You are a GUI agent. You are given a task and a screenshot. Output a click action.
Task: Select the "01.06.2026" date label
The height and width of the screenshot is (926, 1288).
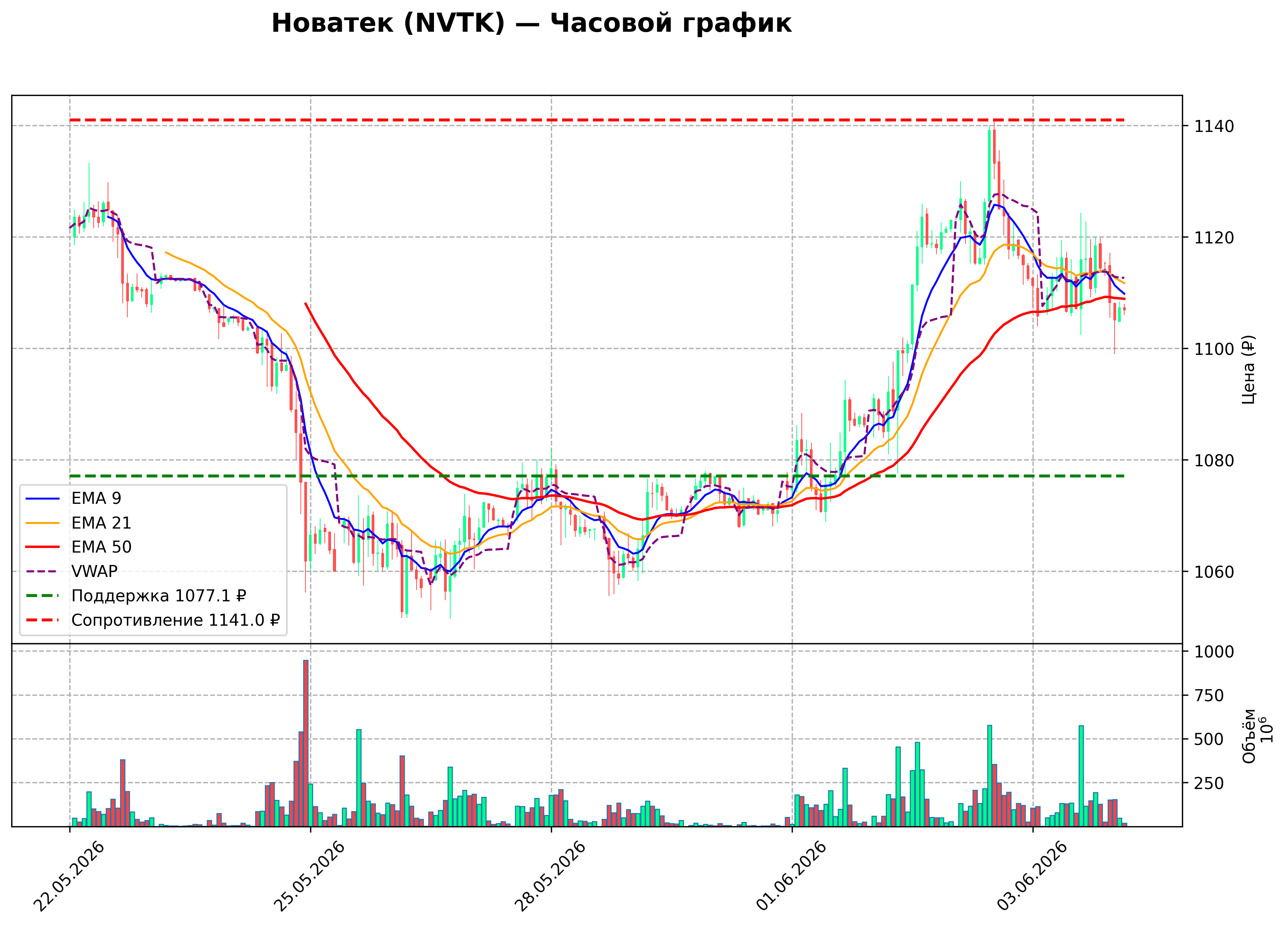tap(791, 876)
